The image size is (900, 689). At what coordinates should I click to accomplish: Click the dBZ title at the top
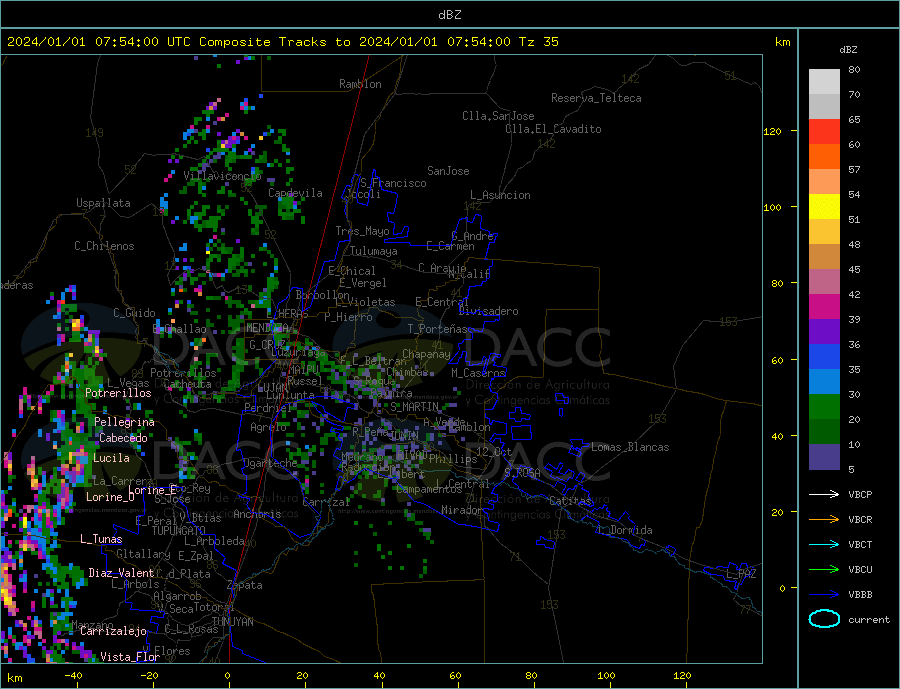coord(449,15)
